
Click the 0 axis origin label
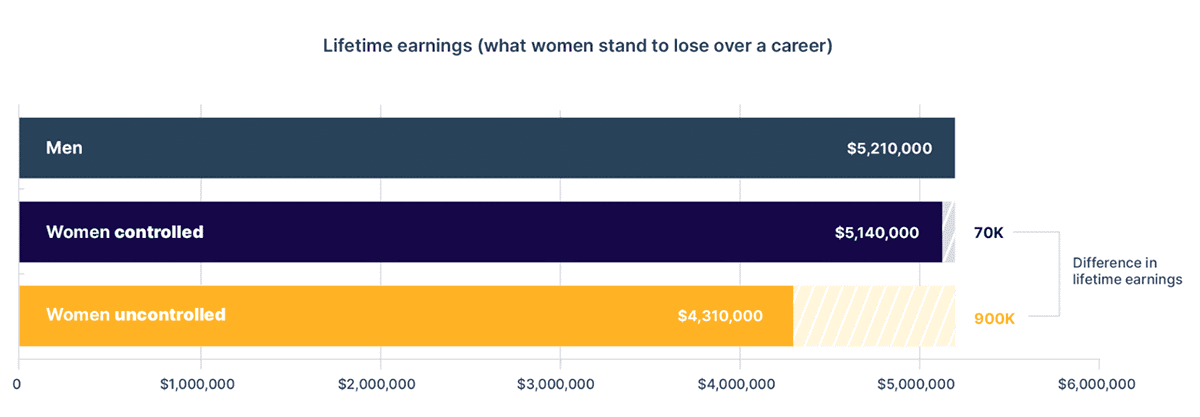click(18, 384)
